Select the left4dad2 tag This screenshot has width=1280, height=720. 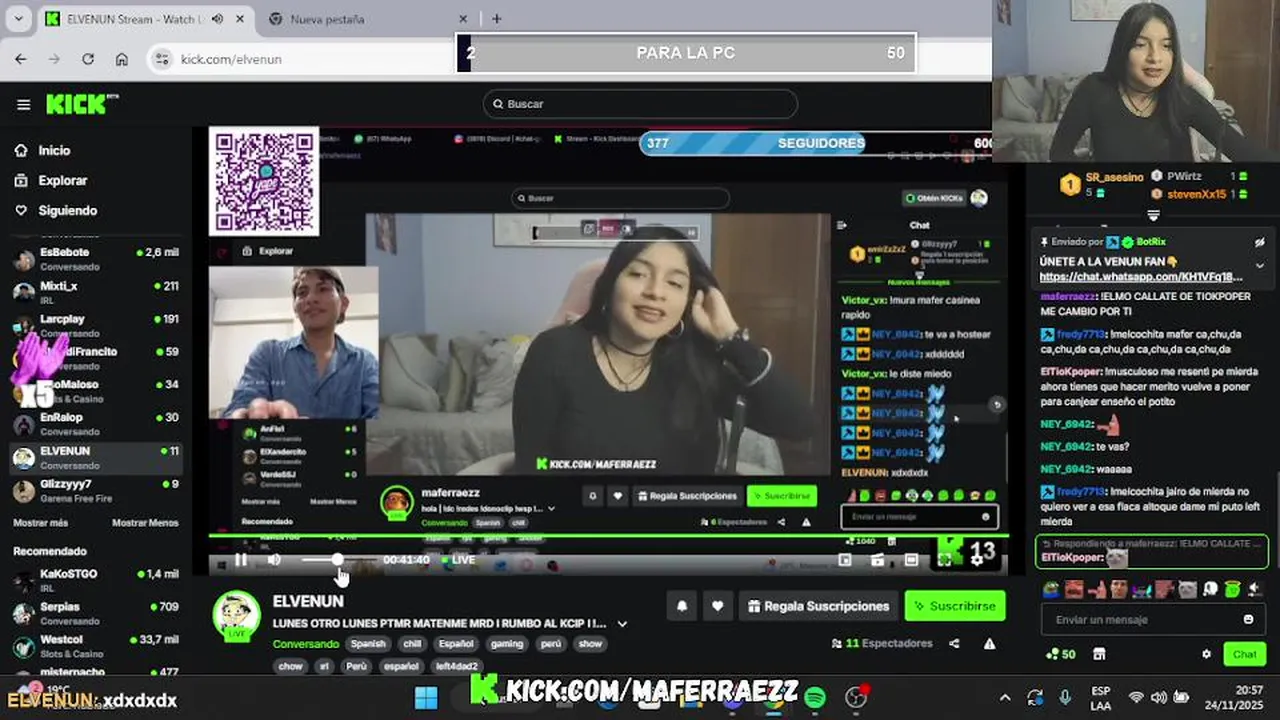457,666
